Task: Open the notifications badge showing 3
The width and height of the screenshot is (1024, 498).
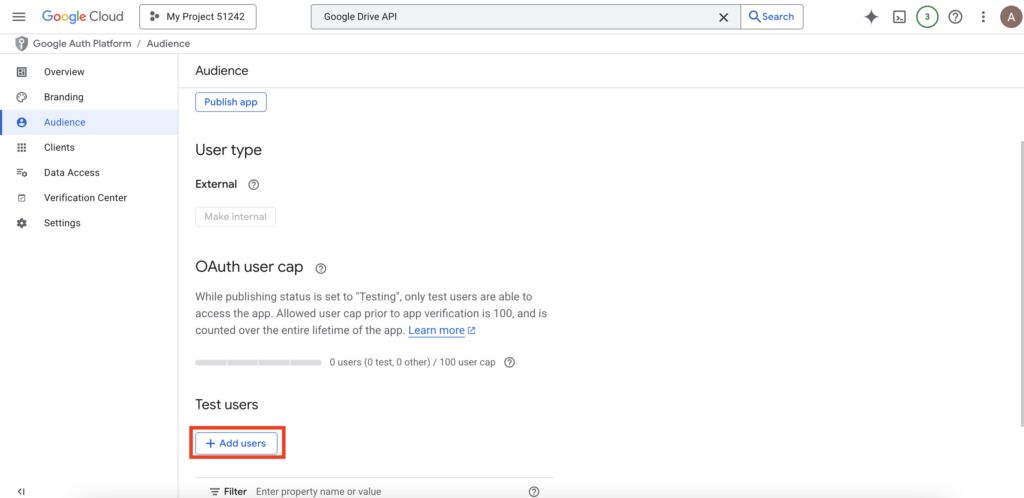Action: [x=927, y=17]
